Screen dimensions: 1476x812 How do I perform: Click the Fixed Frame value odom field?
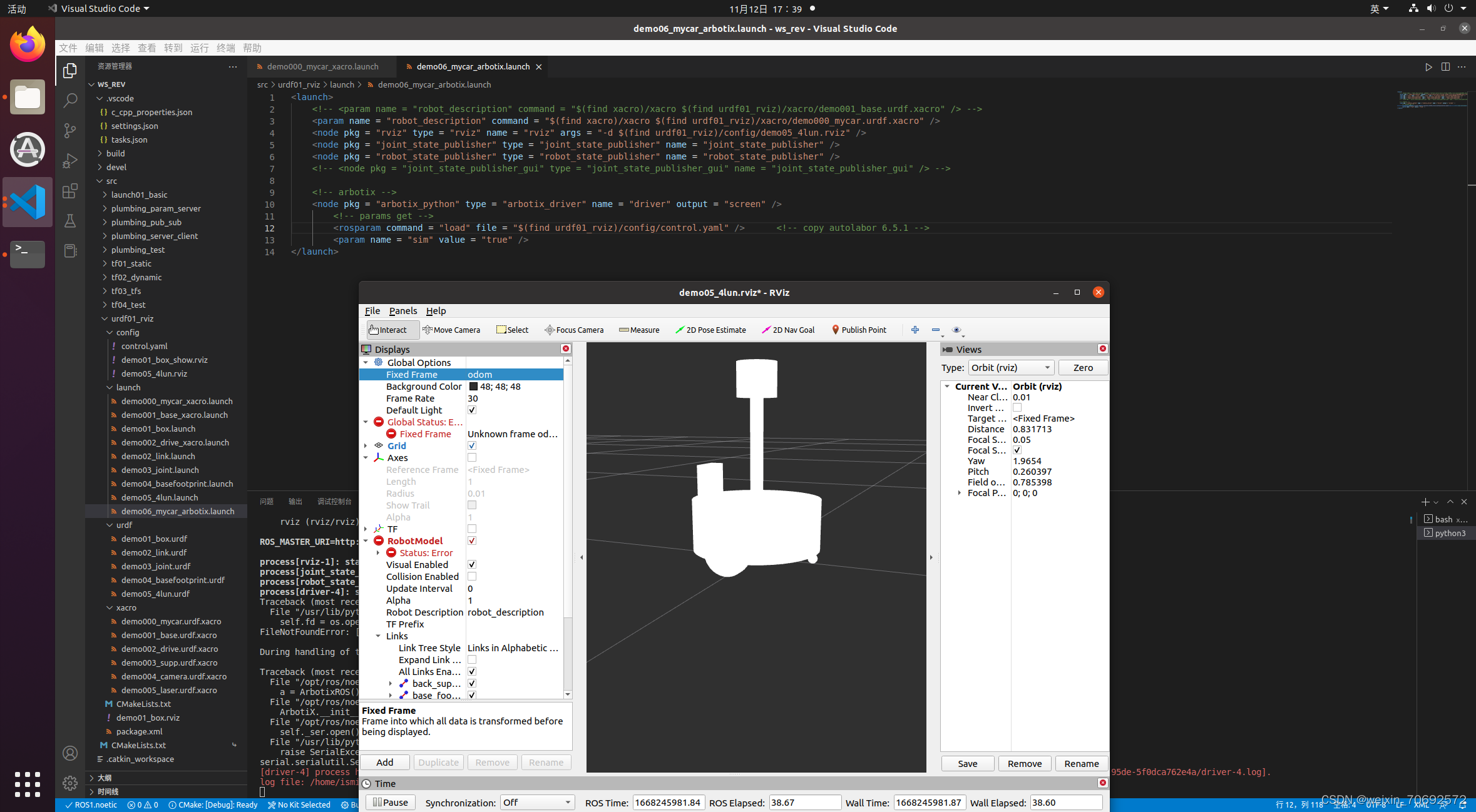point(515,374)
